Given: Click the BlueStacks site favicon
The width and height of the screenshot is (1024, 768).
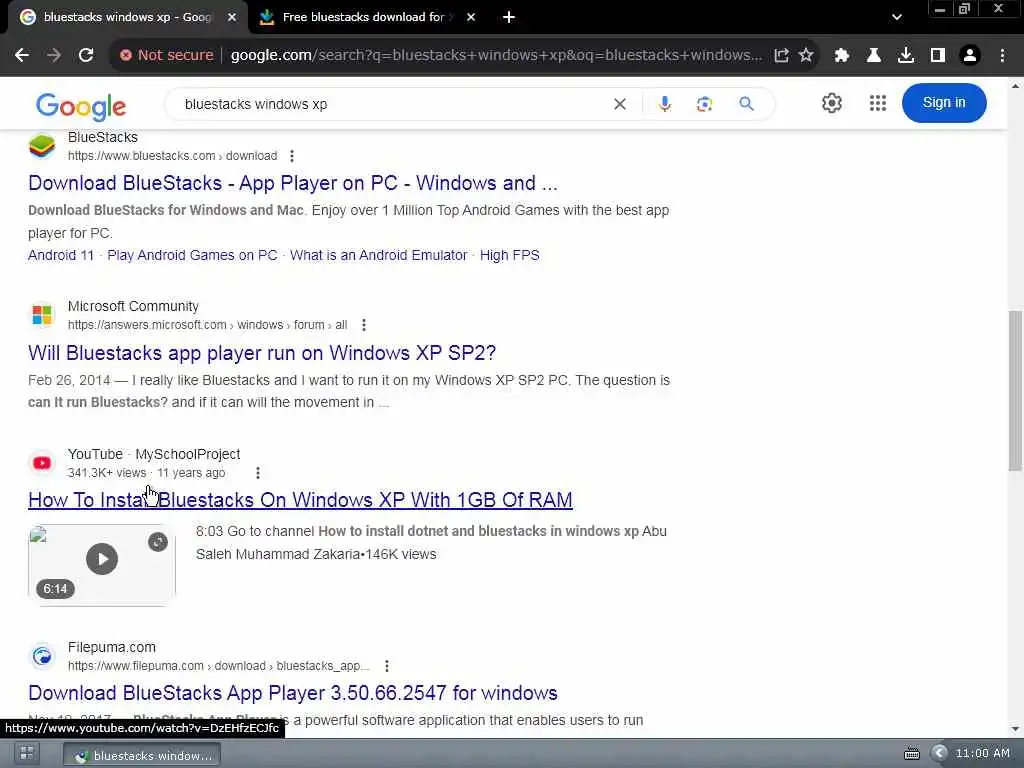Looking at the screenshot, I should (42, 146).
